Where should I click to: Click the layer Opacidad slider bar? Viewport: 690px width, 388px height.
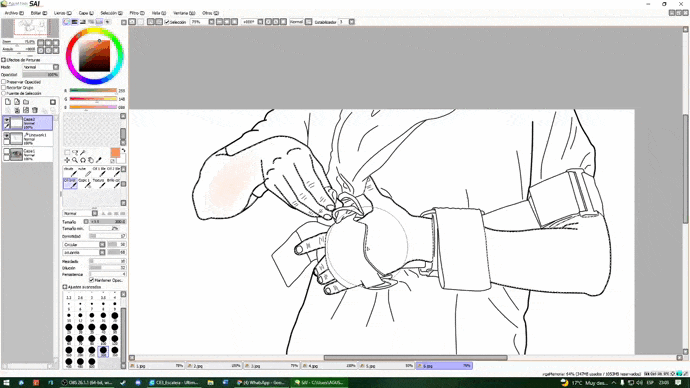click(x=40, y=75)
